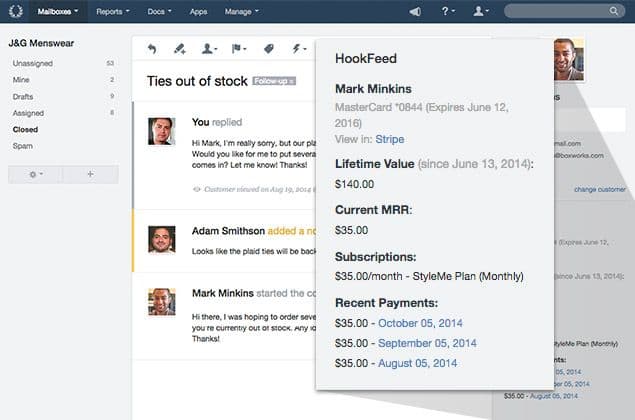Click the search field in top bar
Screen dimensions: 635x420
(x=565, y=12)
